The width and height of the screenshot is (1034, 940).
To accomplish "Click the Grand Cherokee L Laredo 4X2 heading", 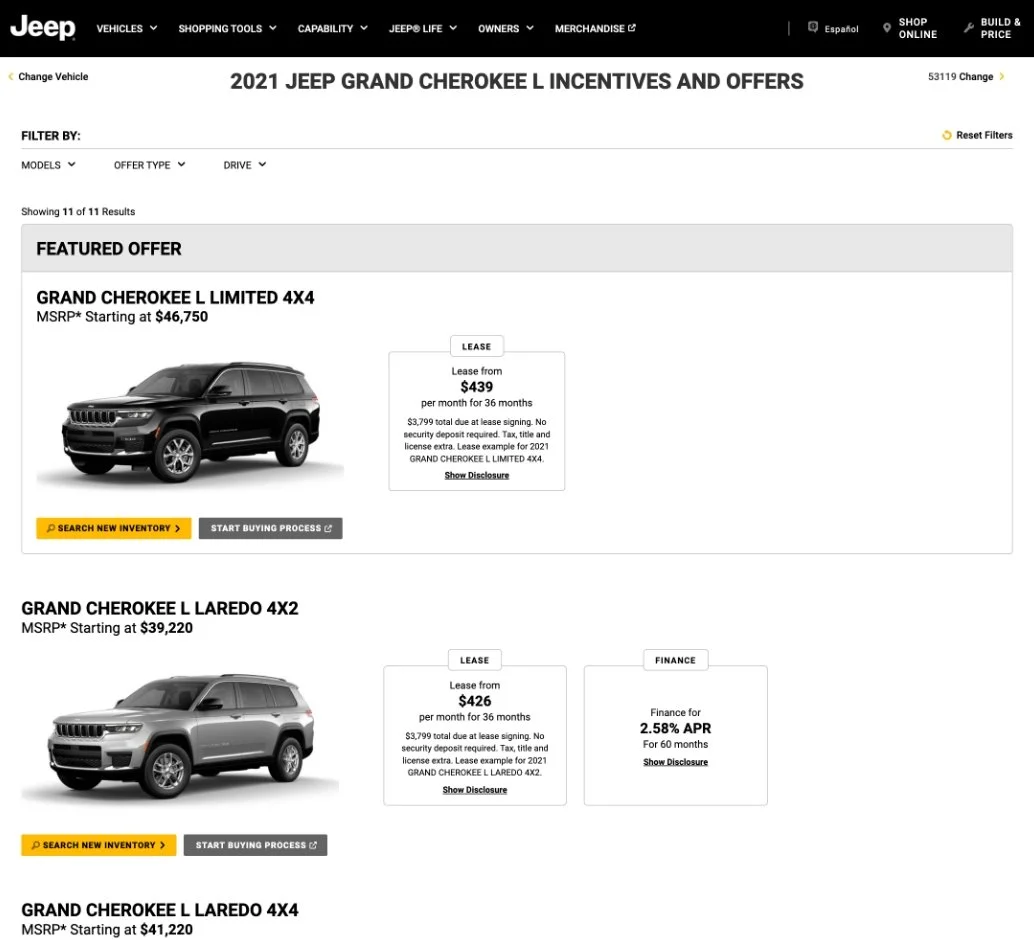I will [160, 608].
